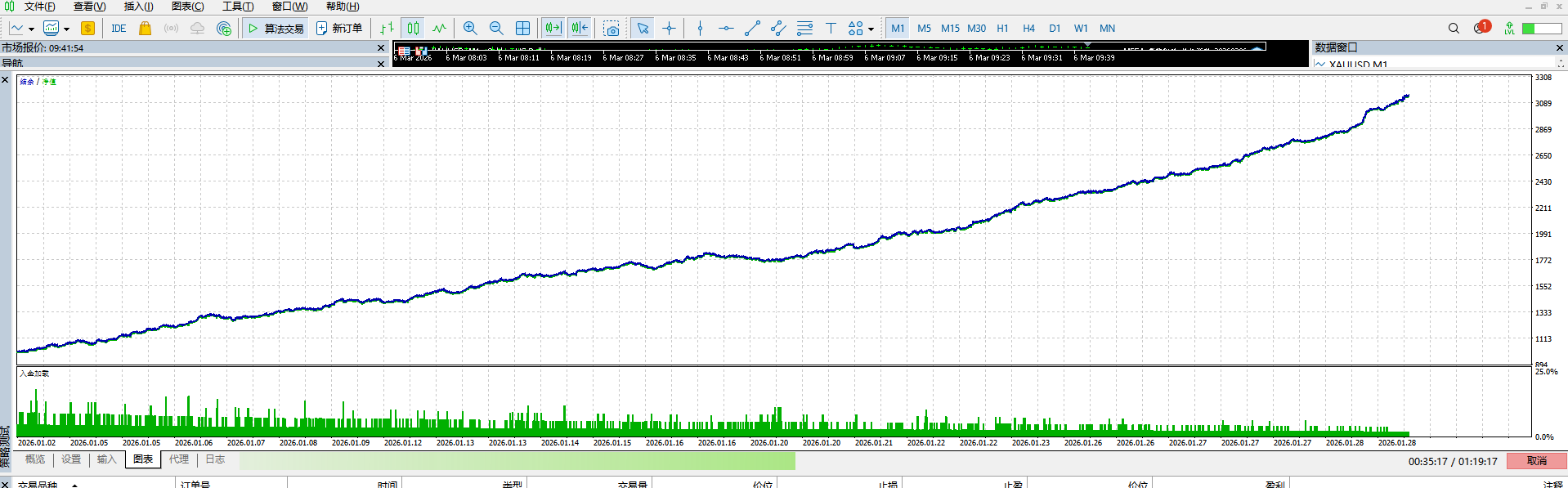
Task: Toggle chart auto scroll to end
Action: pyautogui.click(x=553, y=29)
